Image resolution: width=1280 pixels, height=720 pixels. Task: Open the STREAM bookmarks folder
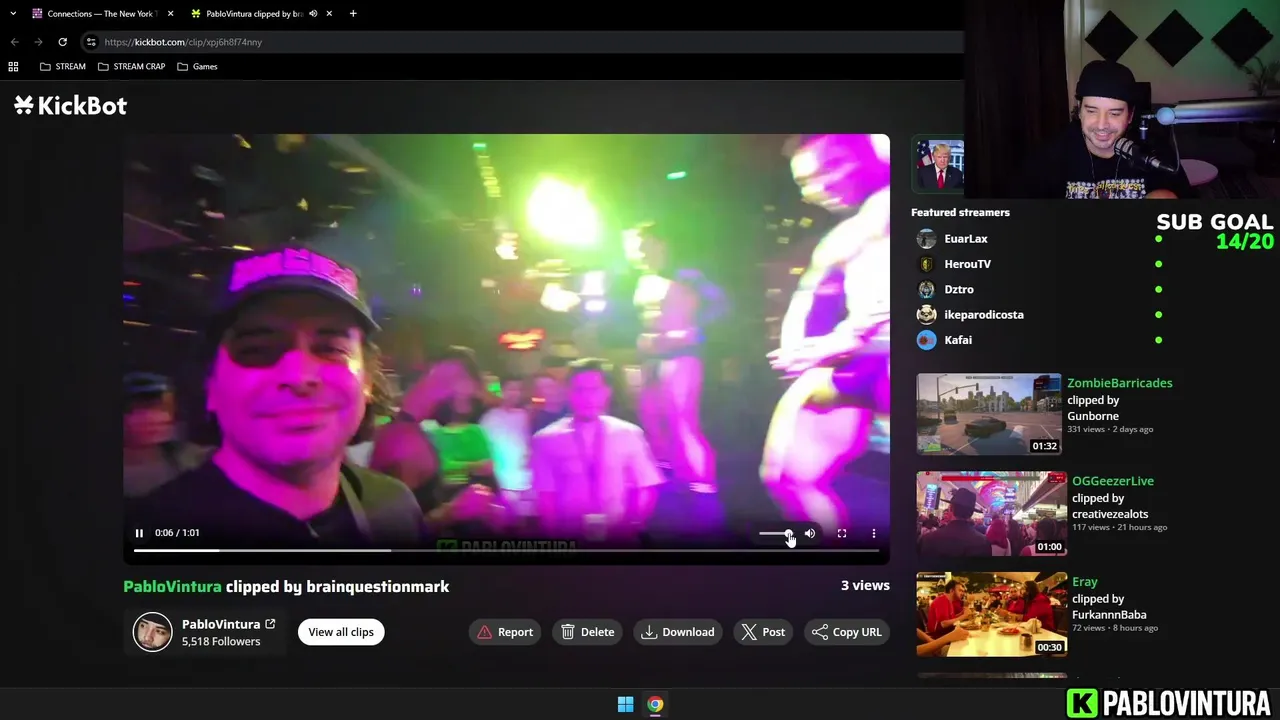coord(62,66)
